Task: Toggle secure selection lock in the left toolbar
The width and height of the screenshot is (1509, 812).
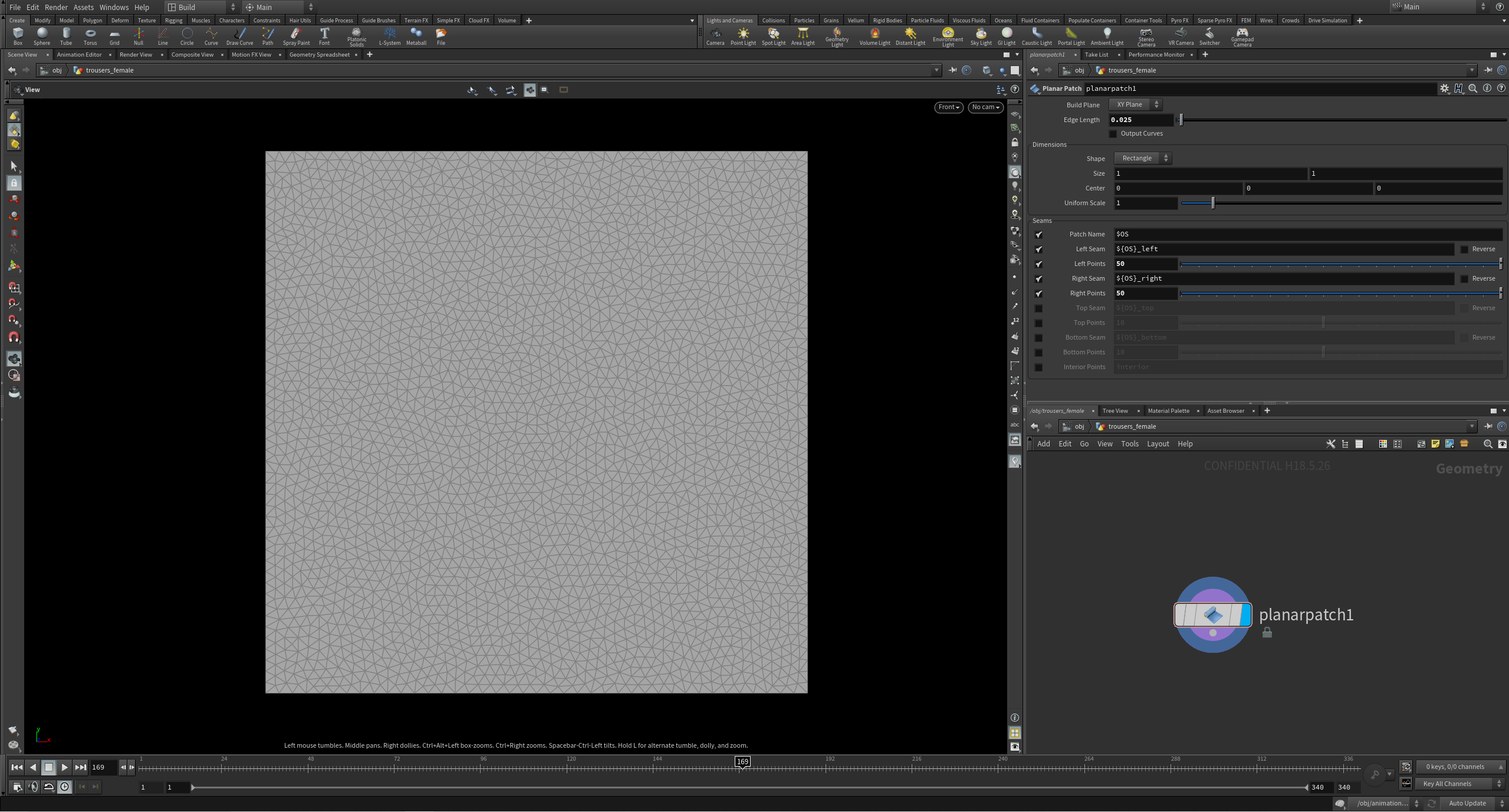Action: point(14,183)
